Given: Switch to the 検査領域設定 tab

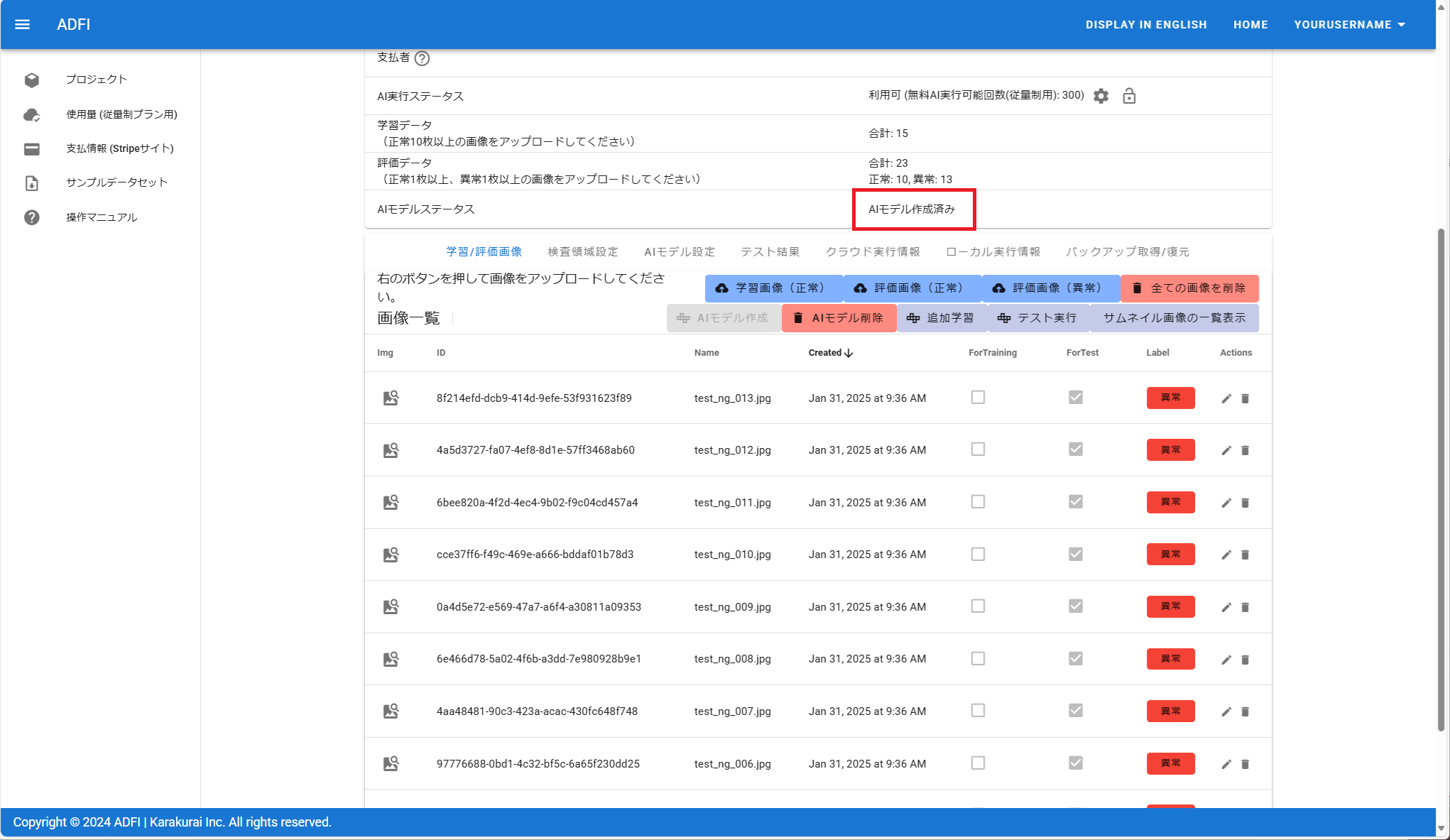Looking at the screenshot, I should 582,252.
